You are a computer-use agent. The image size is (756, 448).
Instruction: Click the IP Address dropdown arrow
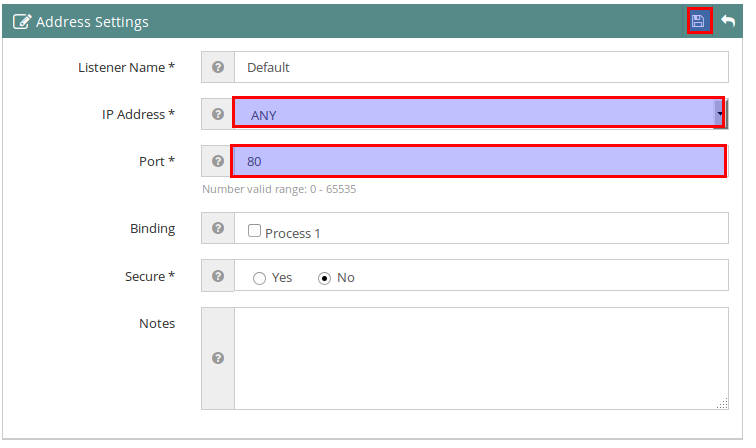click(719, 114)
